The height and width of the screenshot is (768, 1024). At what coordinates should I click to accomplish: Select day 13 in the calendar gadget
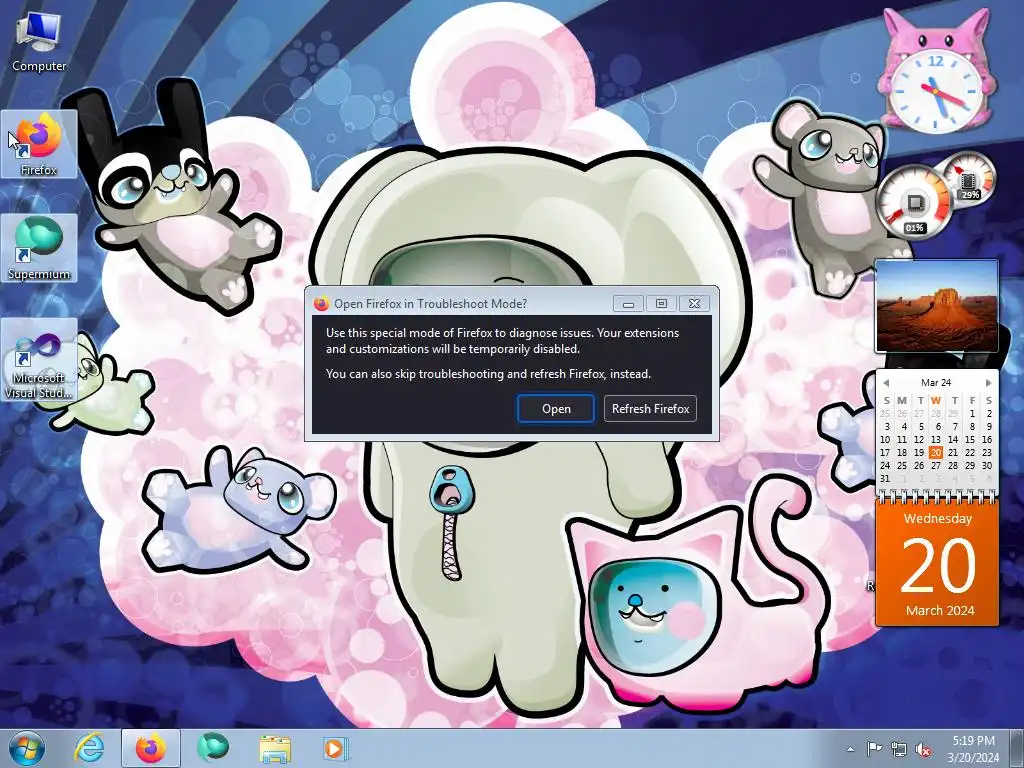pyautogui.click(x=936, y=440)
